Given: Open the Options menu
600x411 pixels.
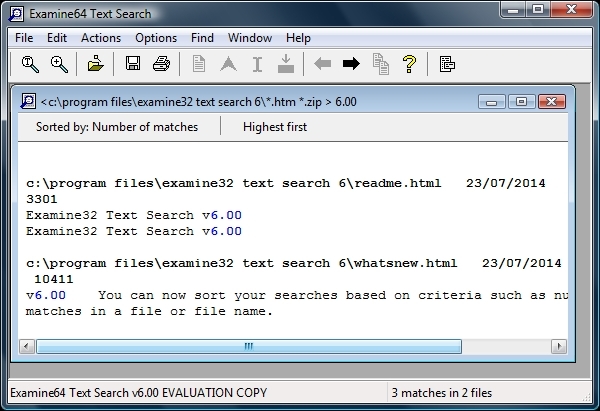Looking at the screenshot, I should [155, 38].
